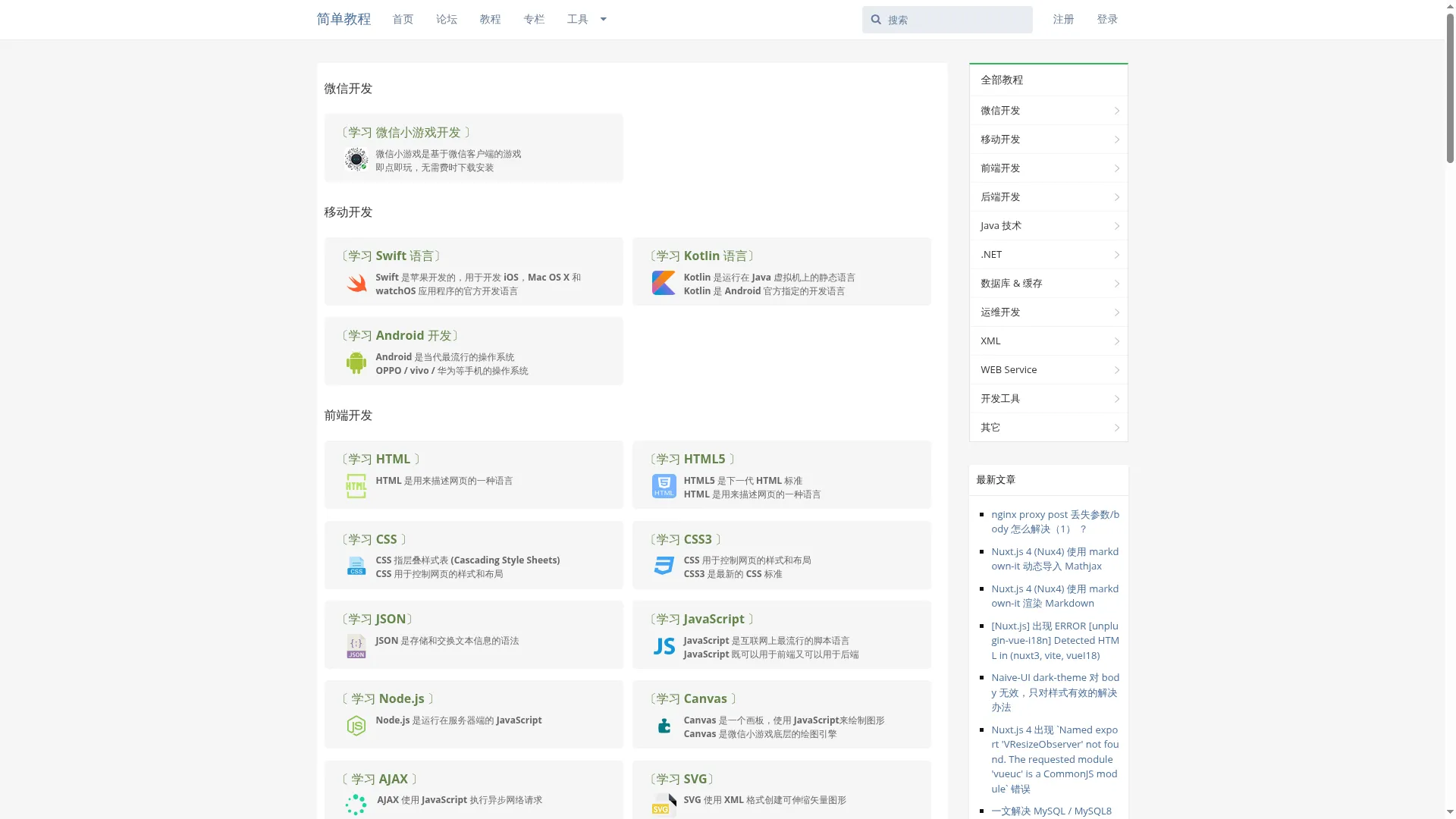The width and height of the screenshot is (1456, 819).
Task: Click the 注册 link
Action: [1063, 19]
